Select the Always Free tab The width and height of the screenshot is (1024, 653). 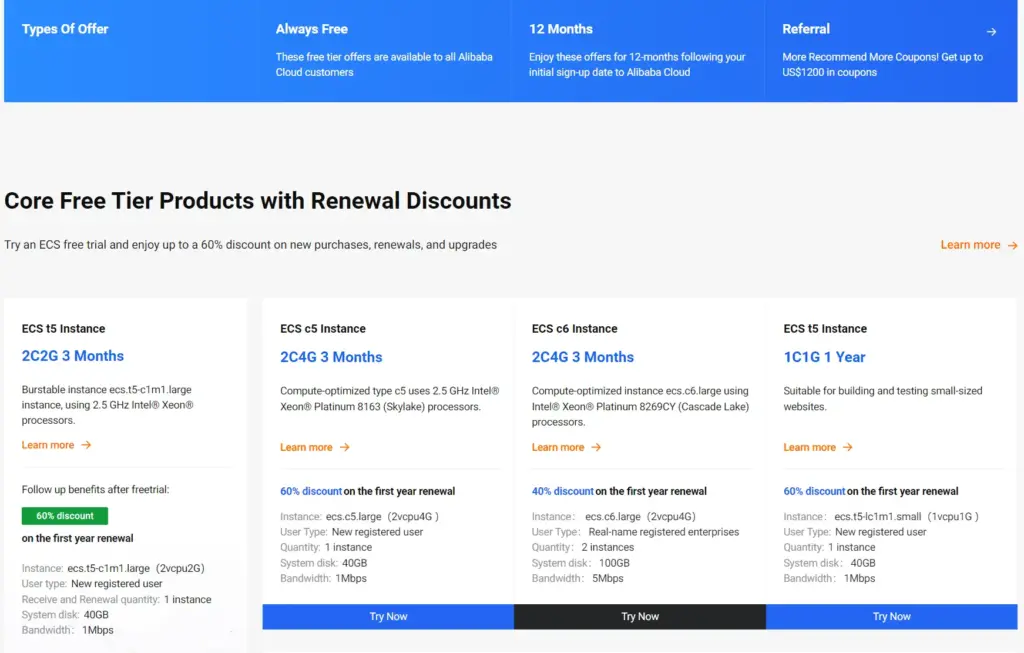[384, 51]
